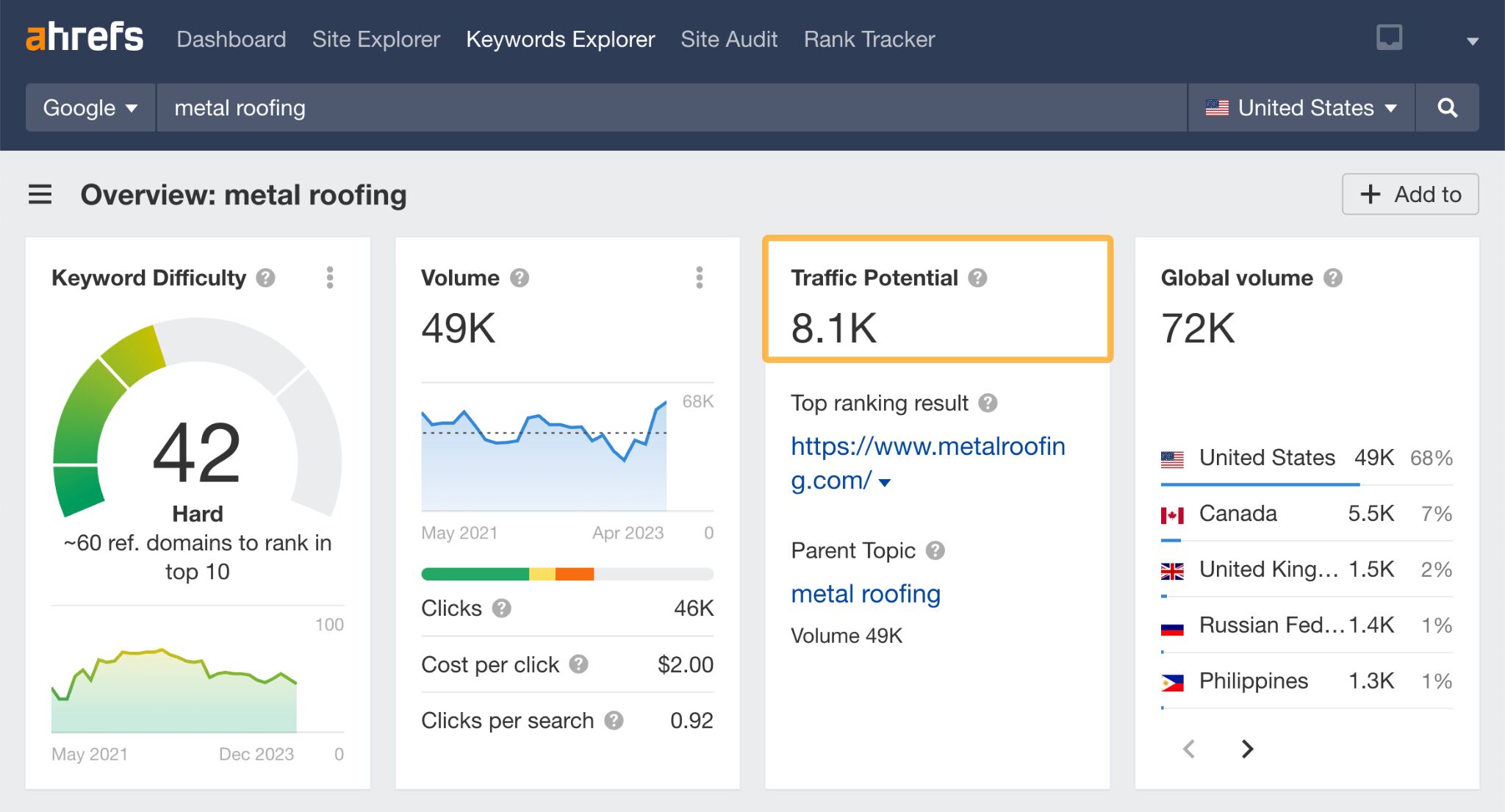Click the Ahrefs logo
Viewport: 1505px width, 812px height.
pyautogui.click(x=85, y=37)
